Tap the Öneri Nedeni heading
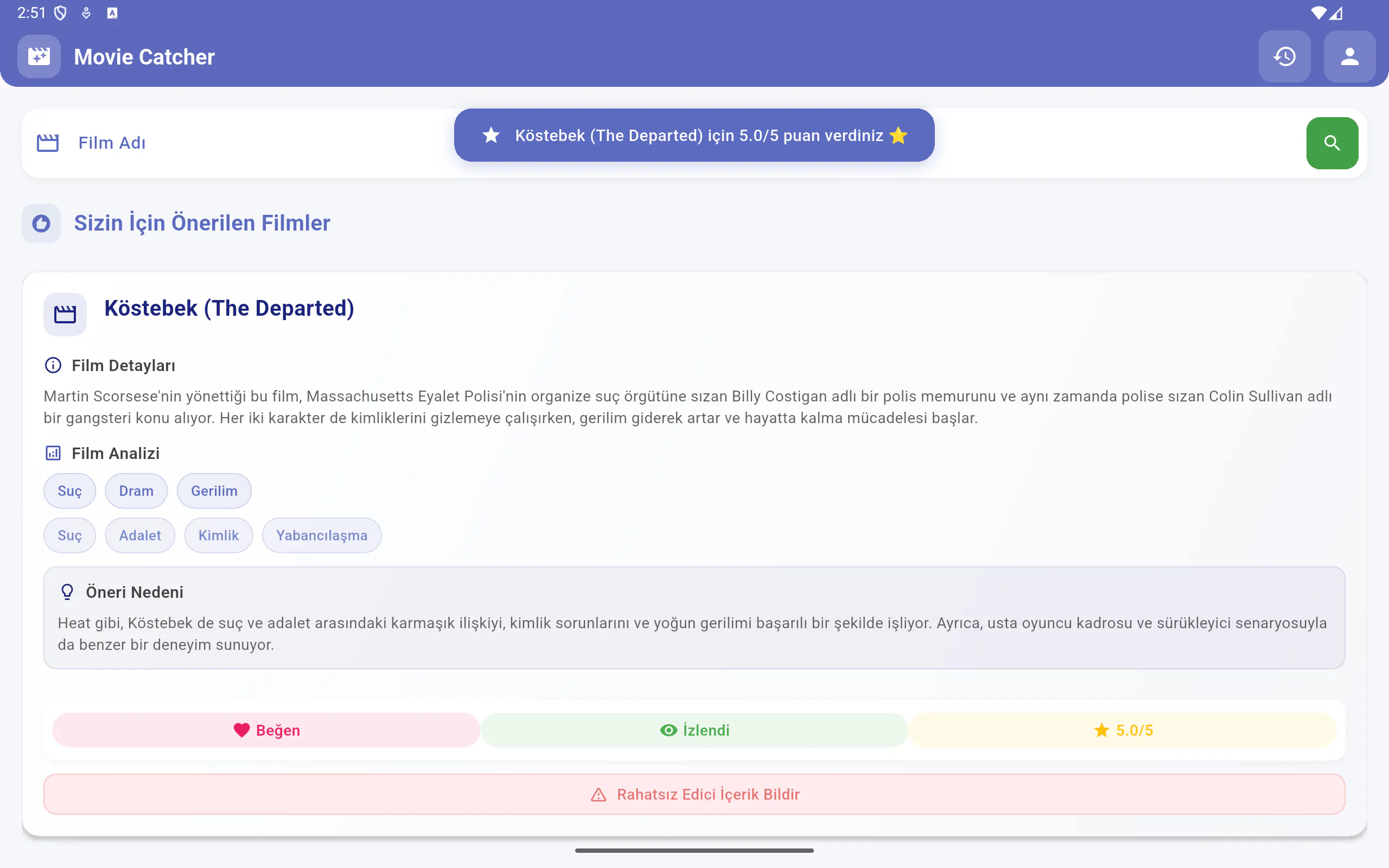Image resolution: width=1389 pixels, height=868 pixels. tap(135, 592)
